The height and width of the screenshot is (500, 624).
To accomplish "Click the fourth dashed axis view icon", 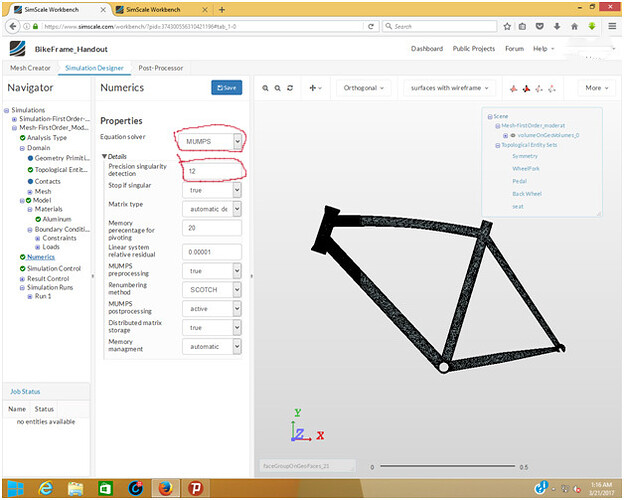I will (552, 88).
